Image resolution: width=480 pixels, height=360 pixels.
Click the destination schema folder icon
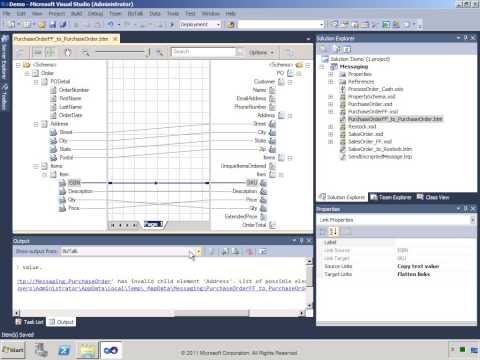299,65
